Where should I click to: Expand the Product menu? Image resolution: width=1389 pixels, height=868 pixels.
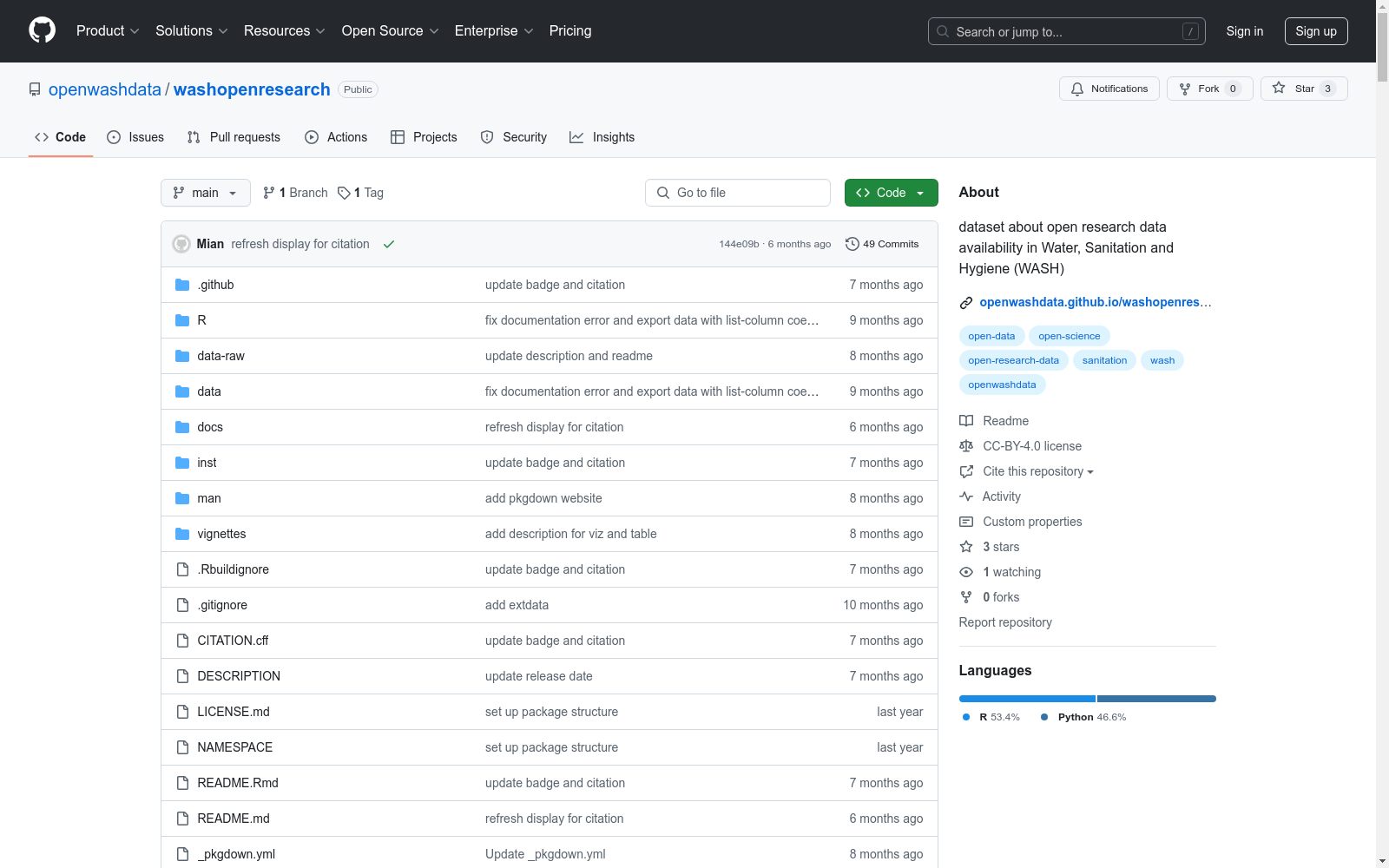(108, 30)
